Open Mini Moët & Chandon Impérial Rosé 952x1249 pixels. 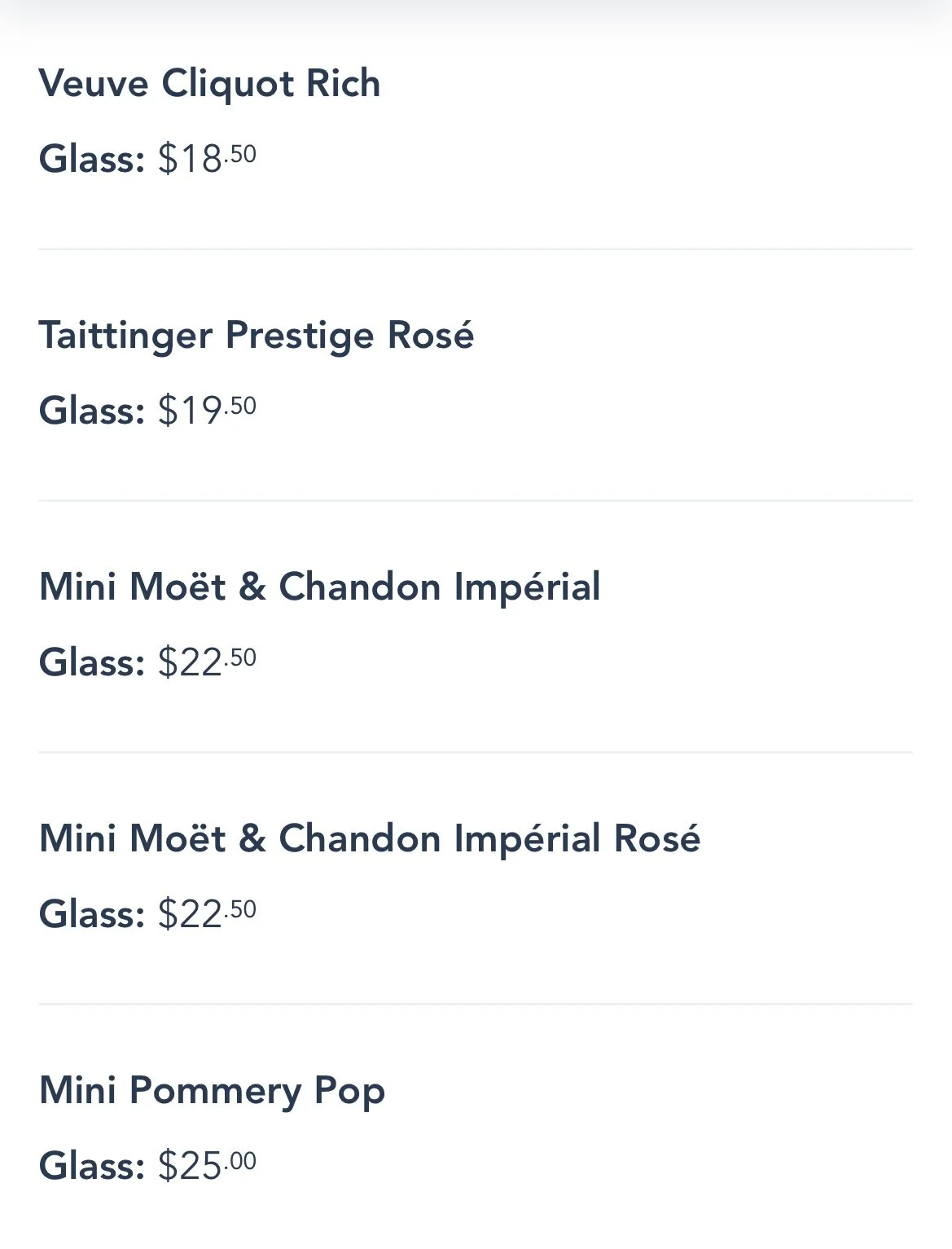pyautogui.click(x=369, y=838)
